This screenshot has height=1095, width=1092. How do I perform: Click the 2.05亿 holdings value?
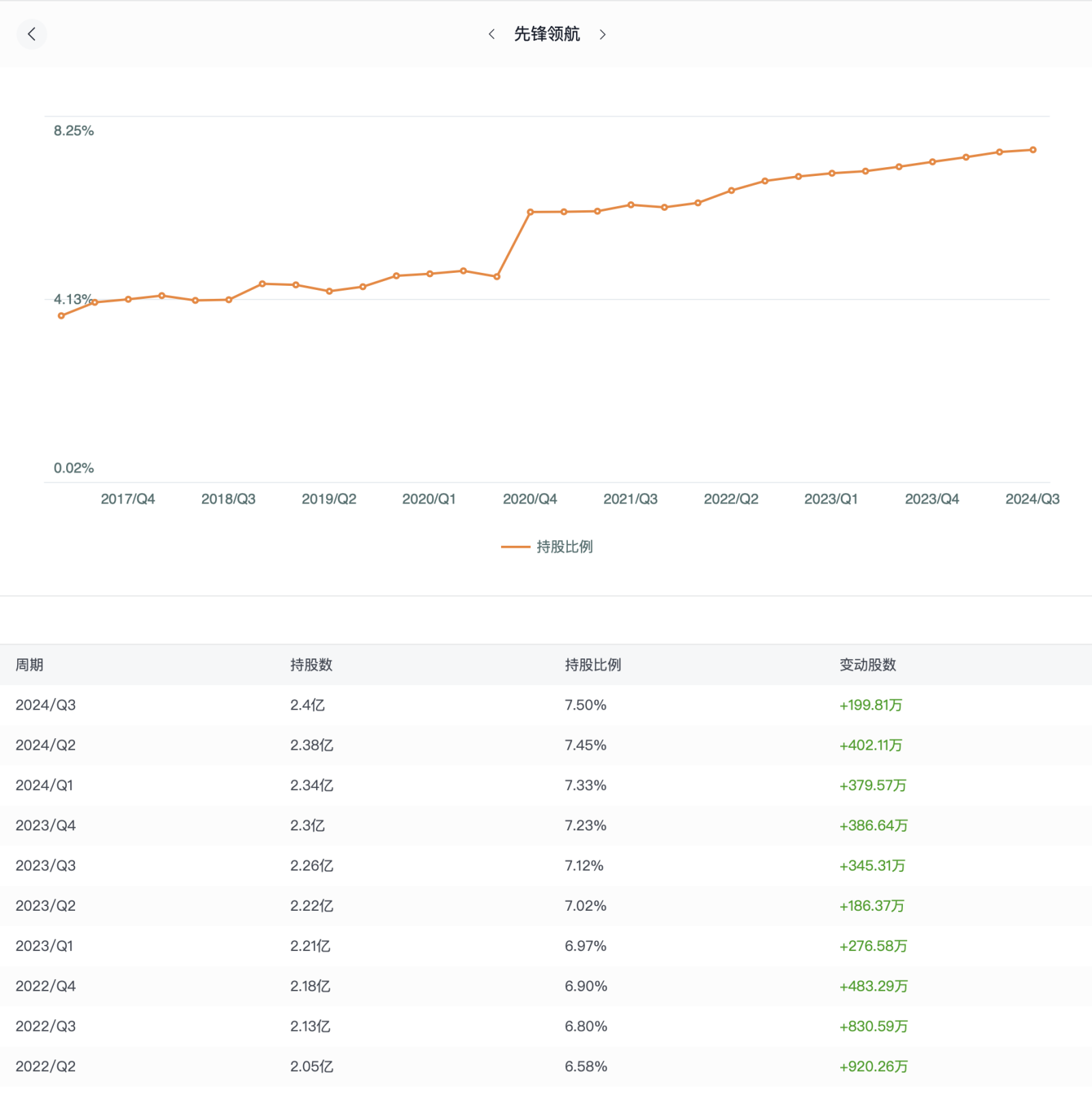coord(311,1067)
